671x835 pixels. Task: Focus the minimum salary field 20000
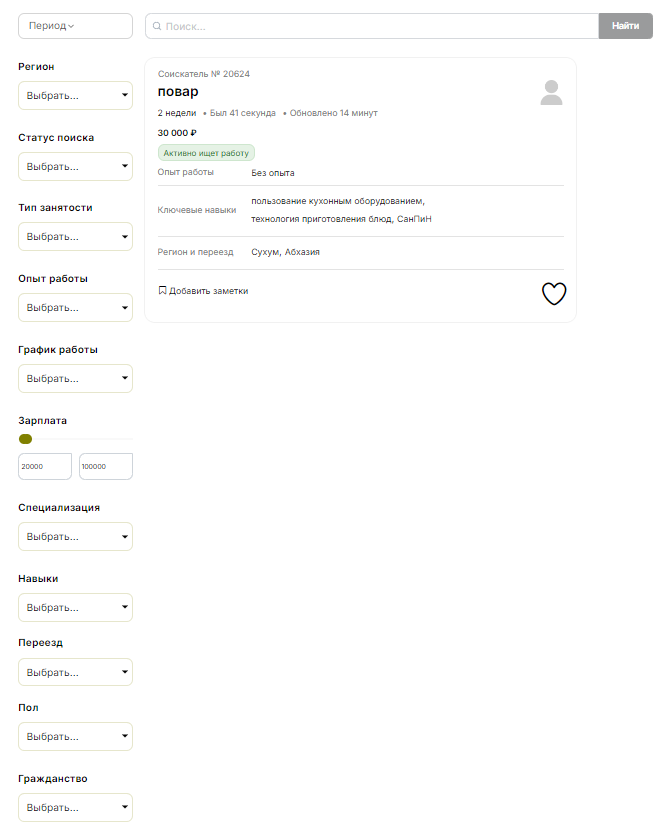click(x=45, y=466)
